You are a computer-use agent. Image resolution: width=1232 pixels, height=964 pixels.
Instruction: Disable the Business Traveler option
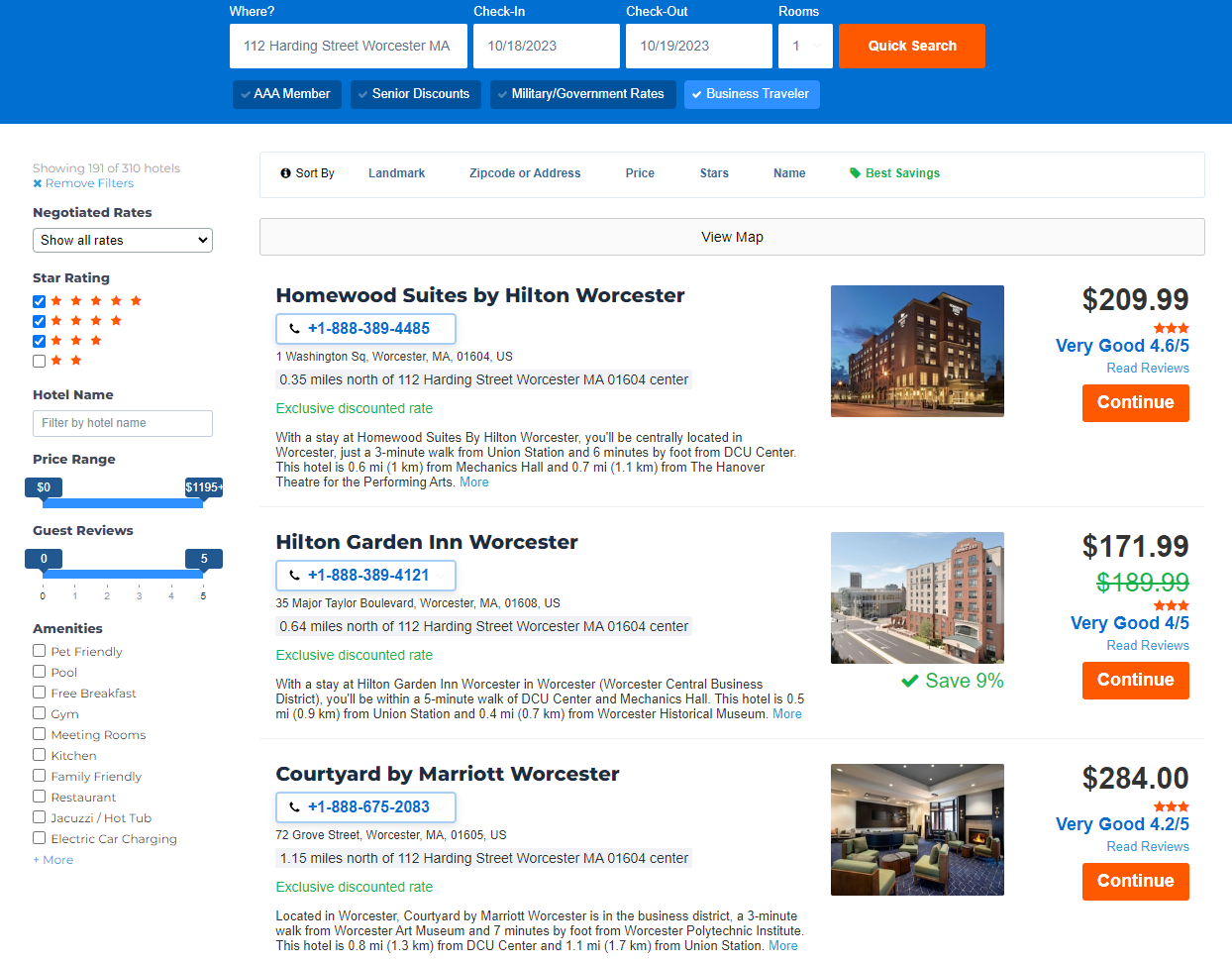[x=752, y=94]
